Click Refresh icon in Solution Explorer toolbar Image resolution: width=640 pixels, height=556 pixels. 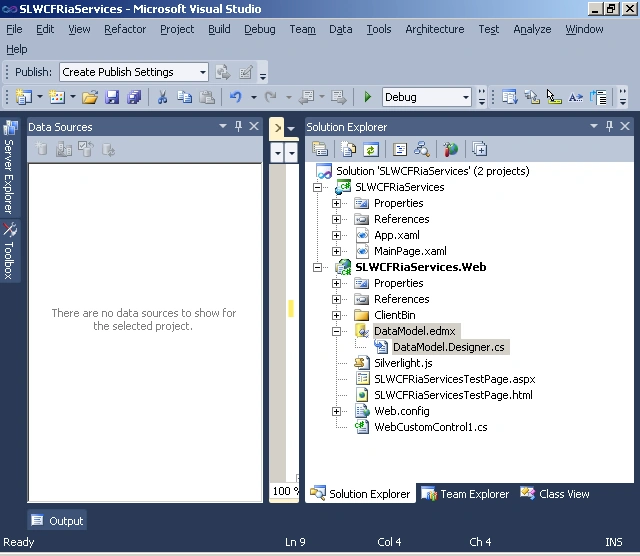[x=370, y=149]
